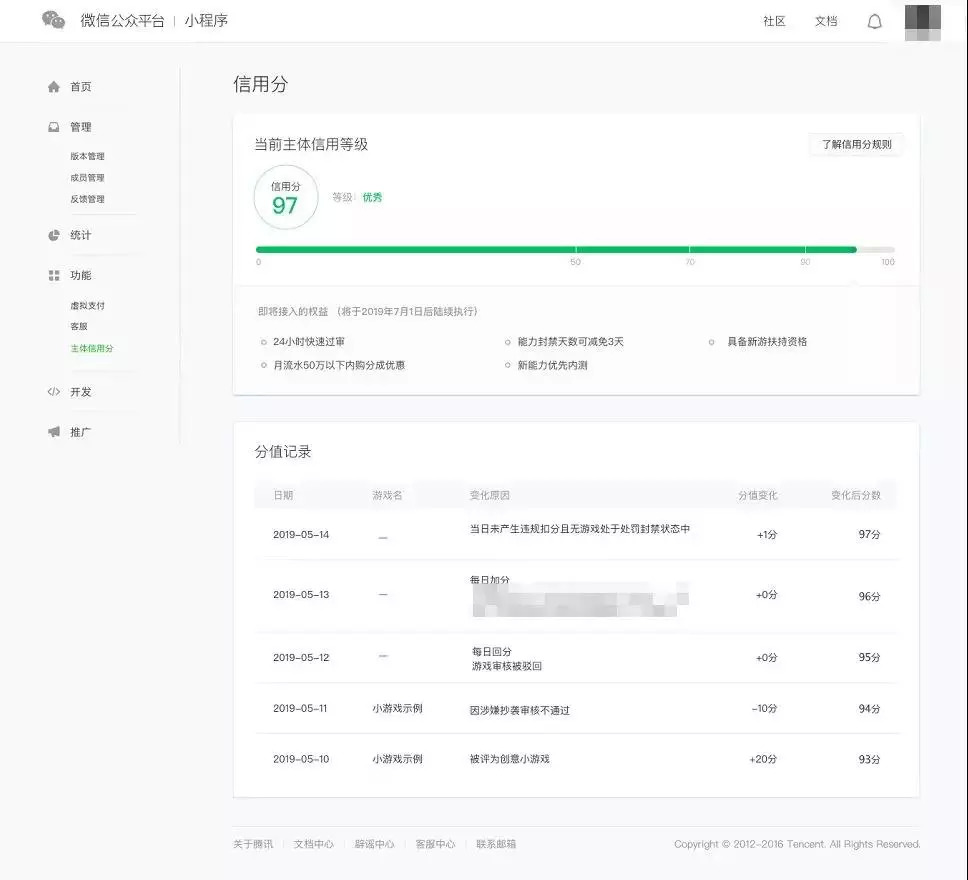Click the 管理 inbox icon
The height and width of the screenshot is (880, 968).
pos(54,127)
